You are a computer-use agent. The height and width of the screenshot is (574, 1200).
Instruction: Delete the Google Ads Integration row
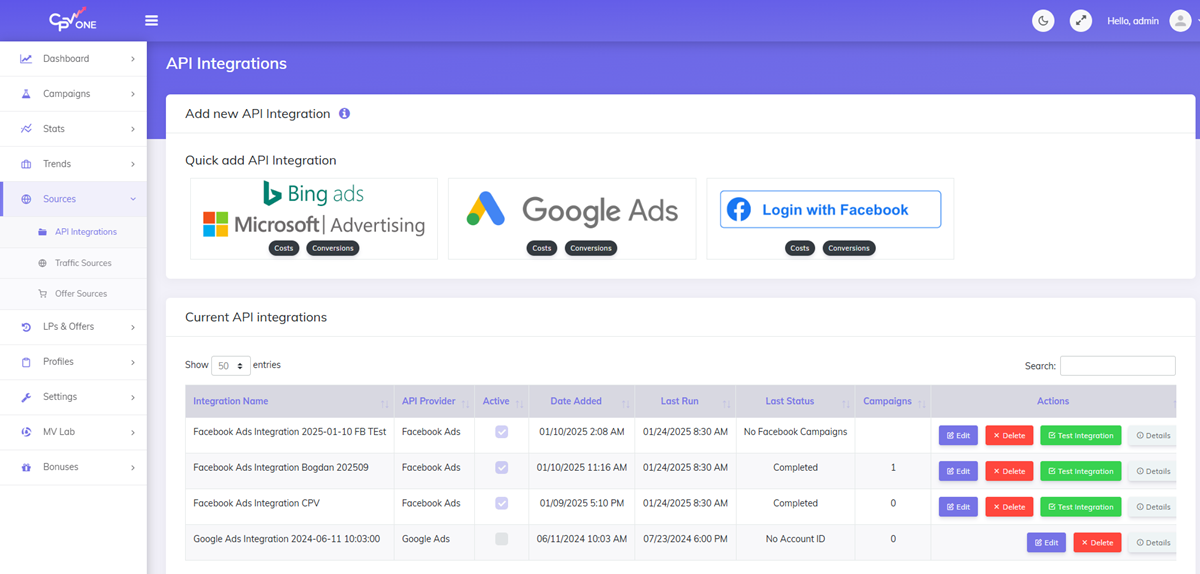(x=1097, y=543)
